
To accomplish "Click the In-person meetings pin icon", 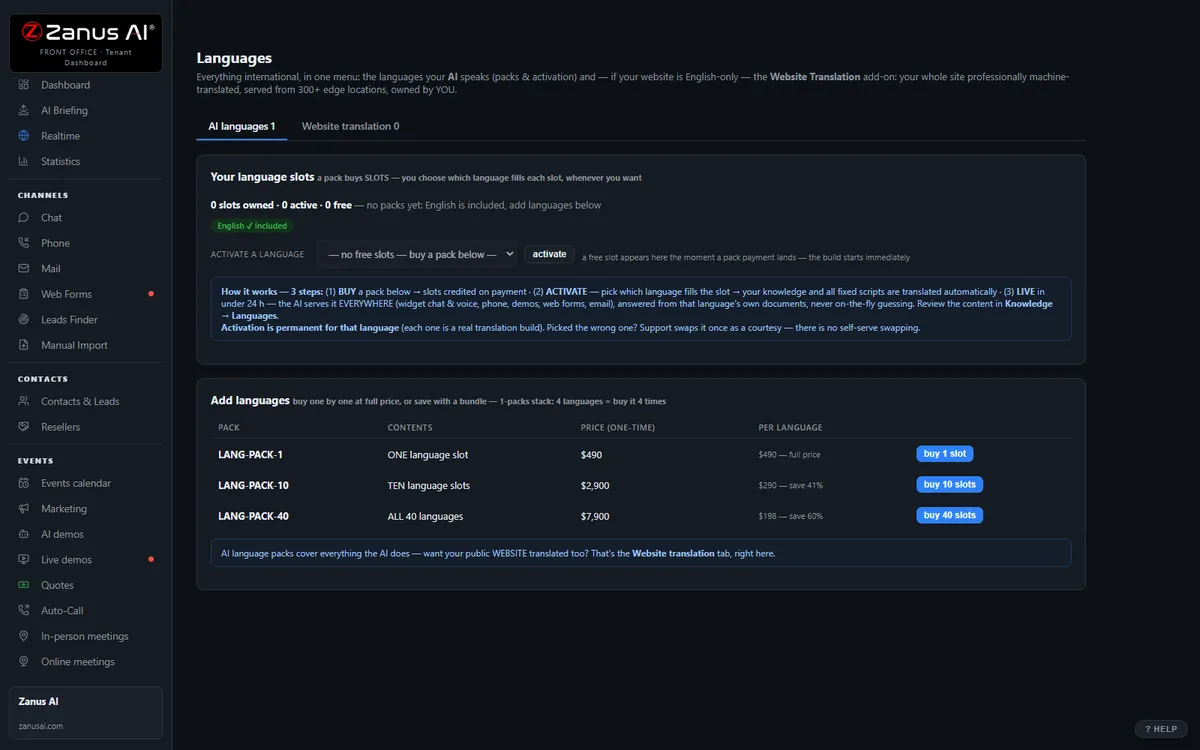I will point(24,636).
